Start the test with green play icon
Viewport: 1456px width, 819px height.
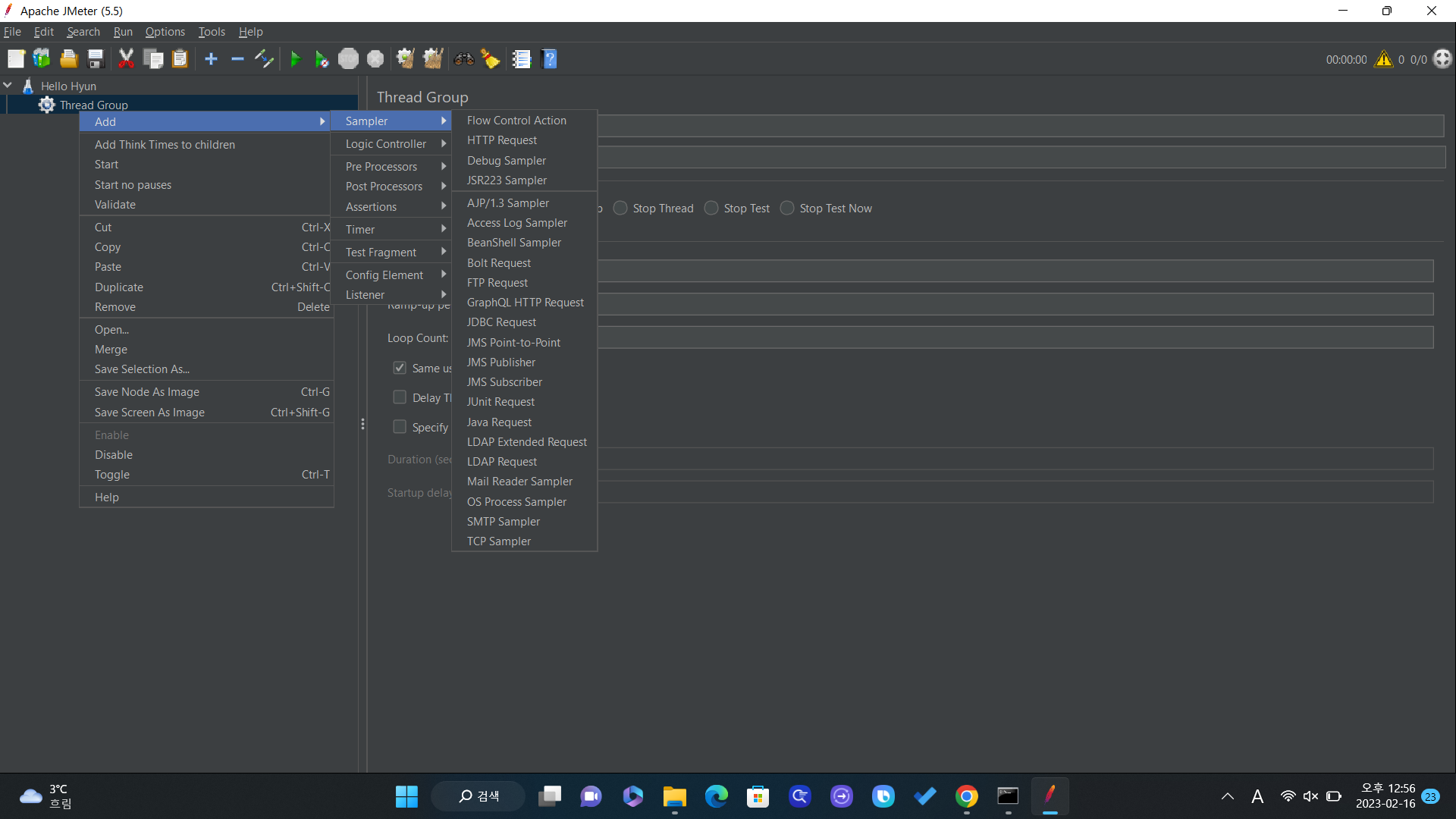pyautogui.click(x=295, y=59)
